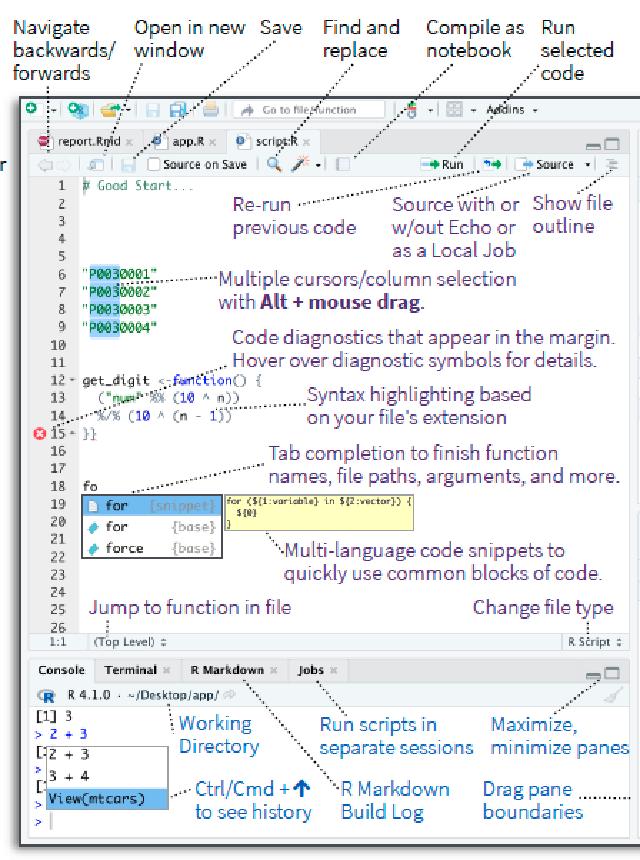The height and width of the screenshot is (860, 640).
Task: Click the code tools magic wand icon
Action: [300, 164]
